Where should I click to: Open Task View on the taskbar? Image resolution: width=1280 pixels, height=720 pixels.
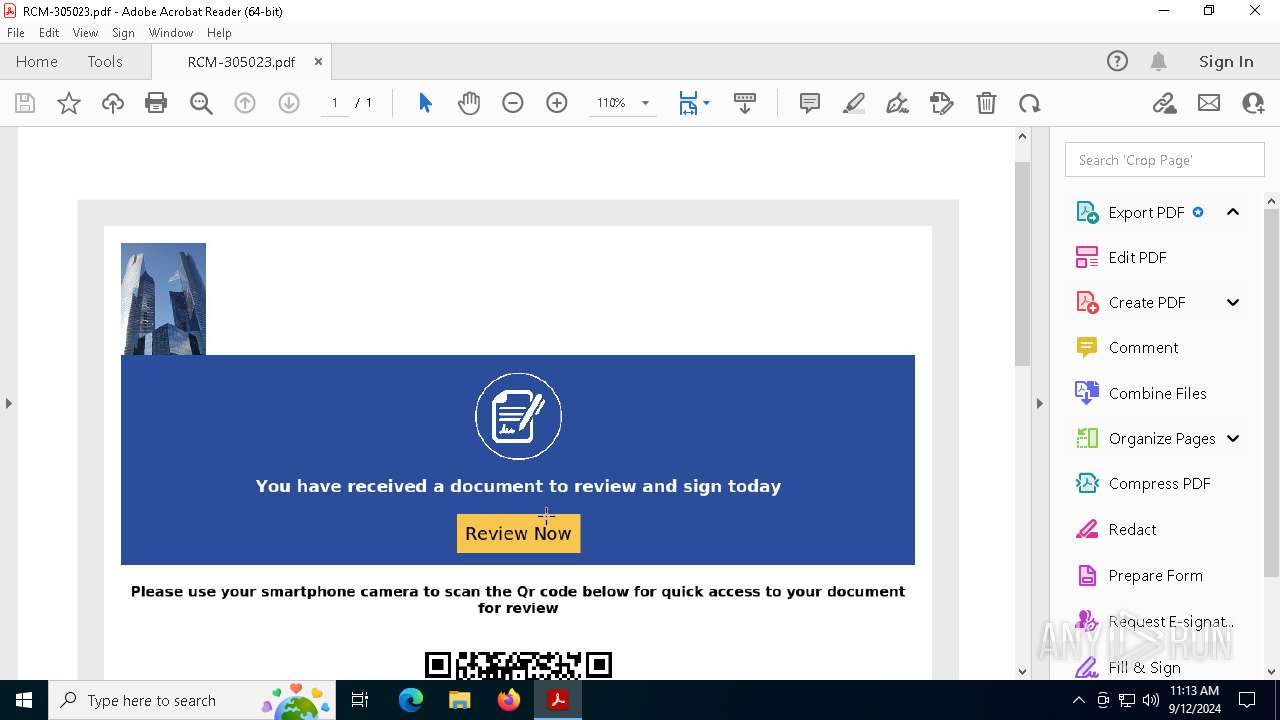click(360, 700)
